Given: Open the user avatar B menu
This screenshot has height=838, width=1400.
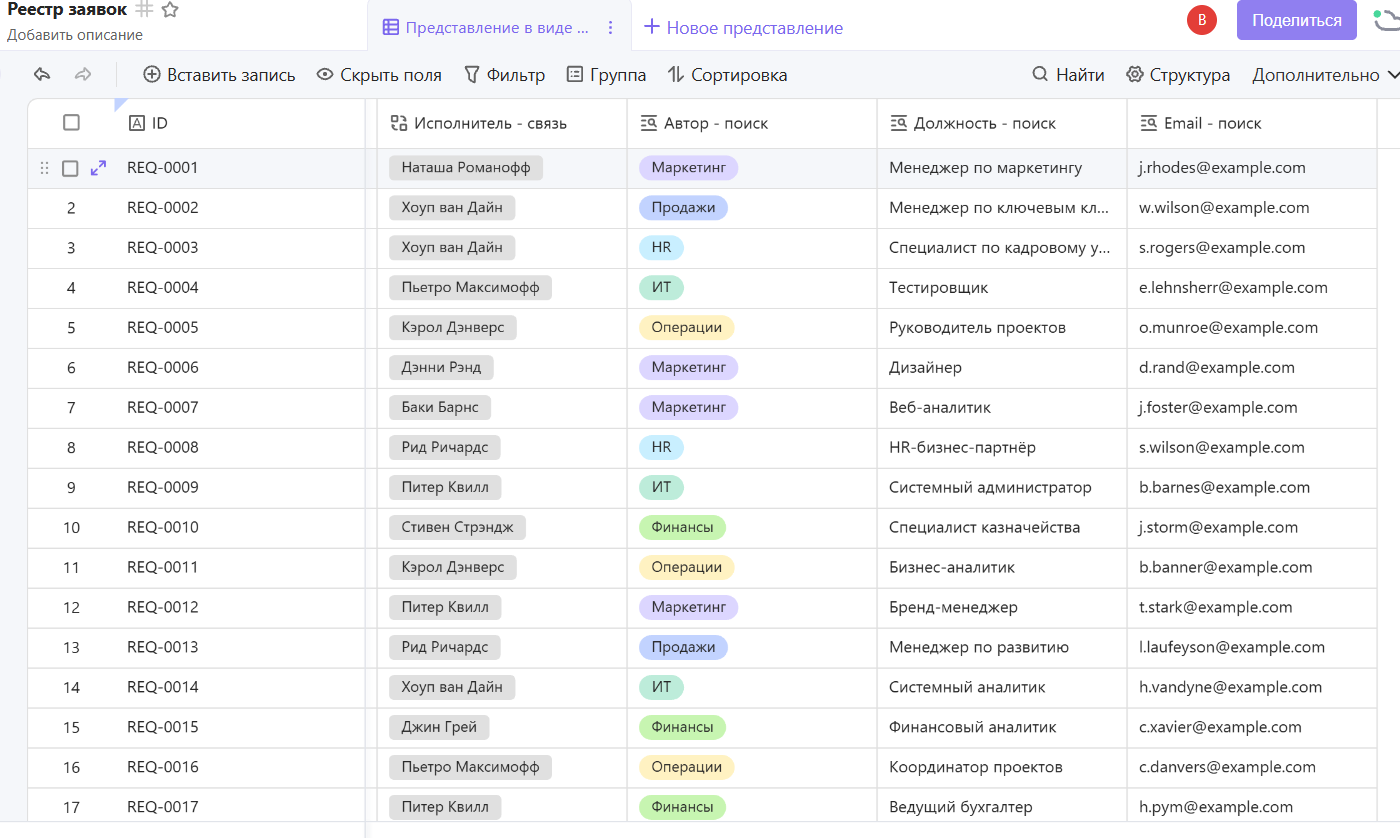Looking at the screenshot, I should [1201, 20].
